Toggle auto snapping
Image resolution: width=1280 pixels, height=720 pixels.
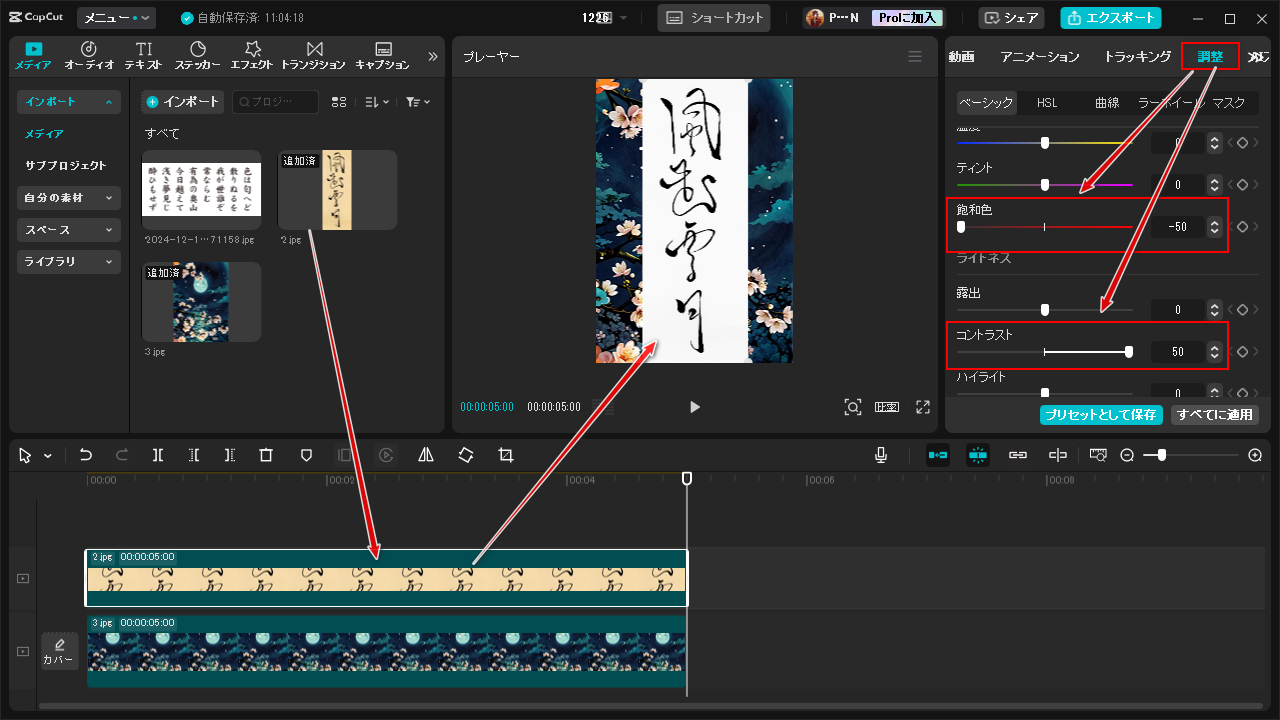click(978, 455)
